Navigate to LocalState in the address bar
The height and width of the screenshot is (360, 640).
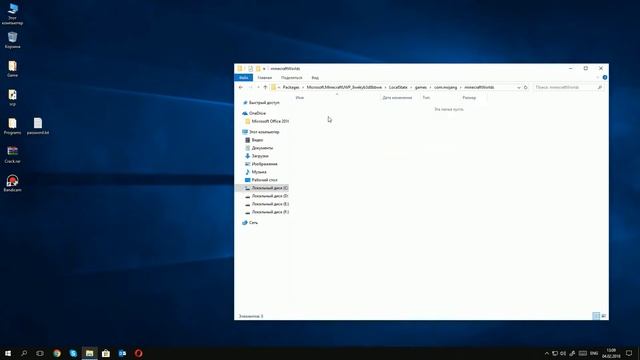398,87
